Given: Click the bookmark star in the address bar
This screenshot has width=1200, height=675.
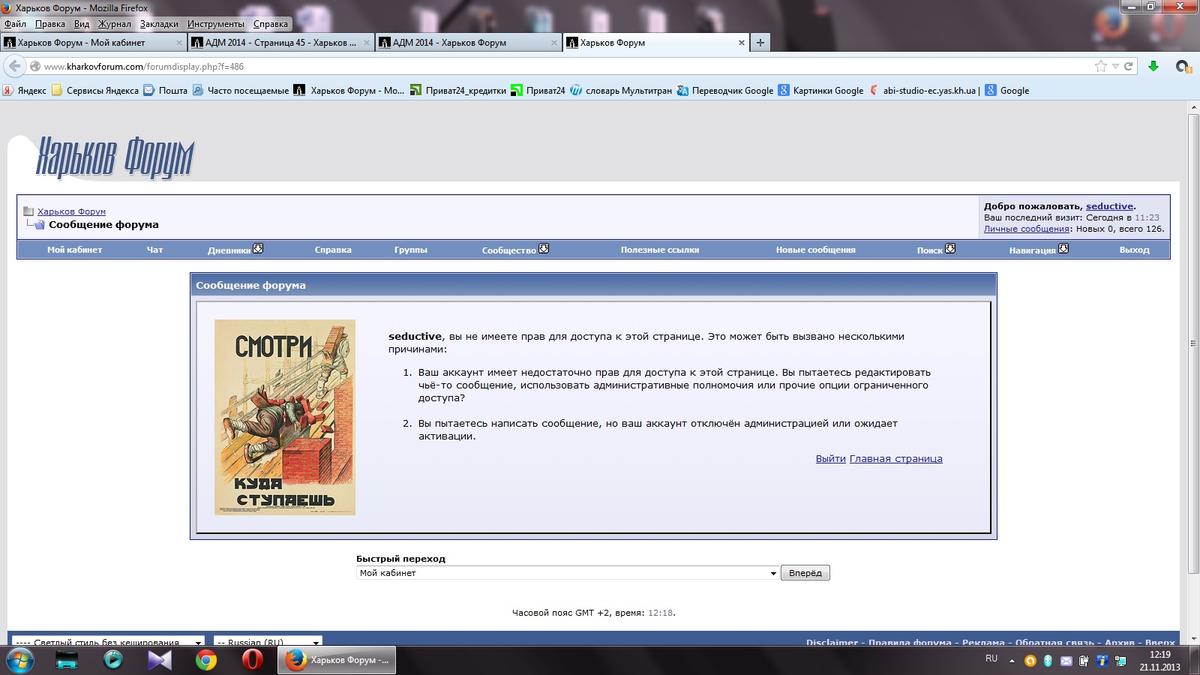Looking at the screenshot, I should (x=1101, y=66).
